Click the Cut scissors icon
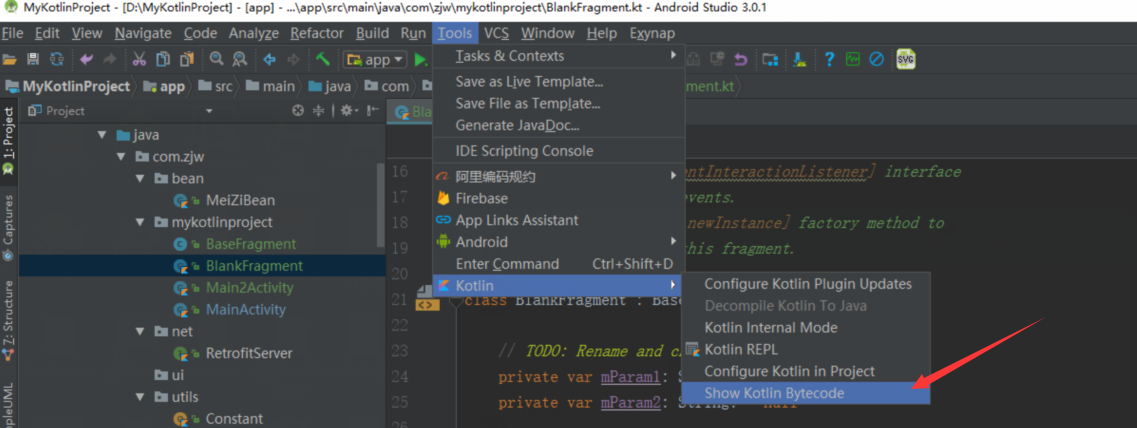The image size is (1137, 428). click(139, 60)
